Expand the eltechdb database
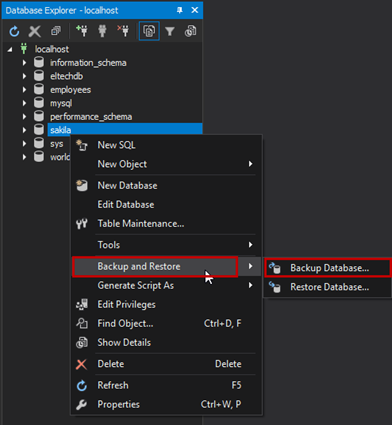The width and height of the screenshot is (392, 425). coord(24,76)
